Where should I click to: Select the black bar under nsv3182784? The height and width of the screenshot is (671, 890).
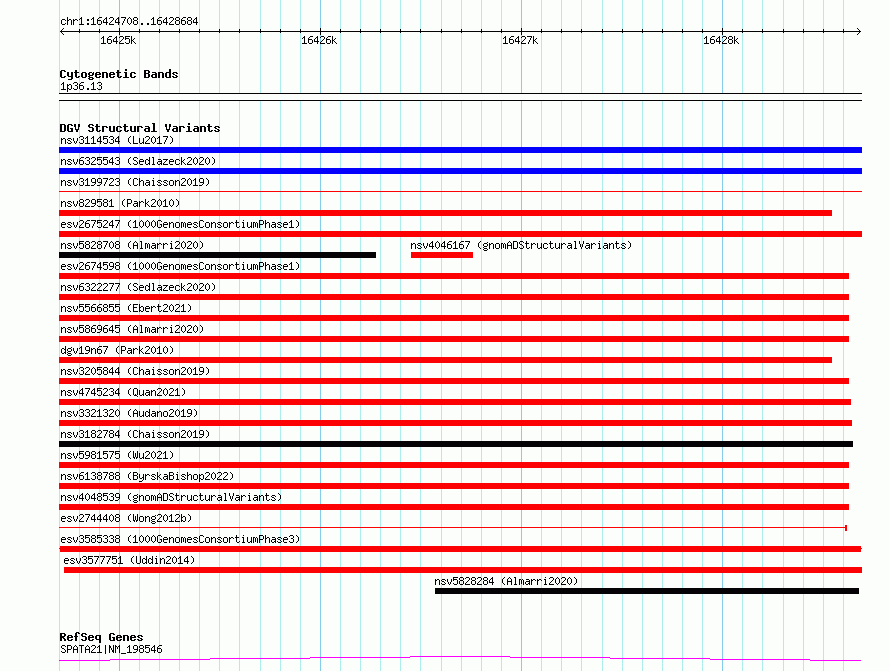click(456, 444)
